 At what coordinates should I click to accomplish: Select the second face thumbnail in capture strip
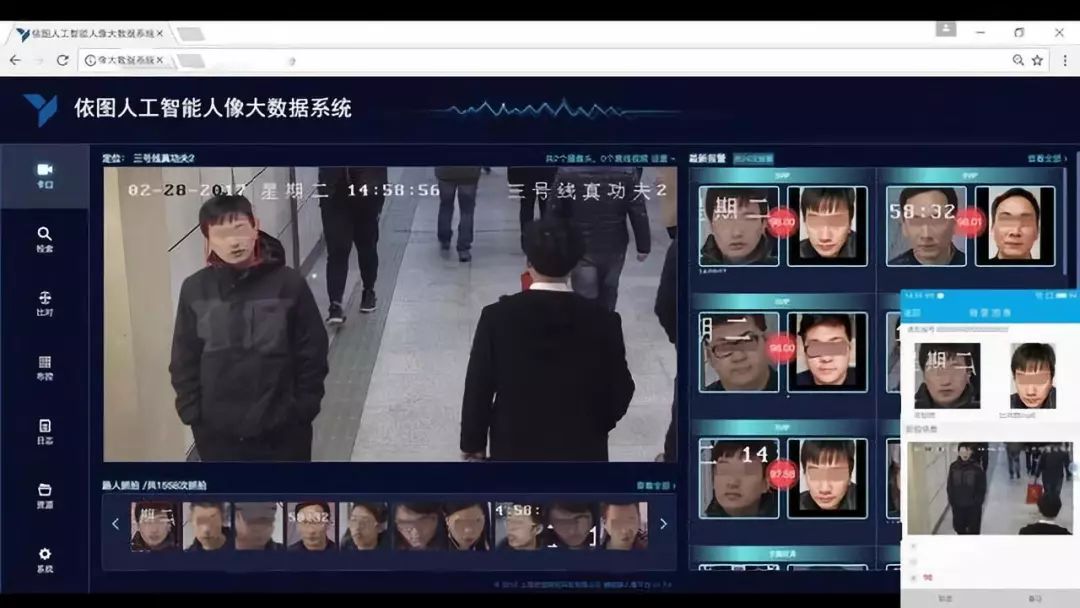tap(207, 525)
